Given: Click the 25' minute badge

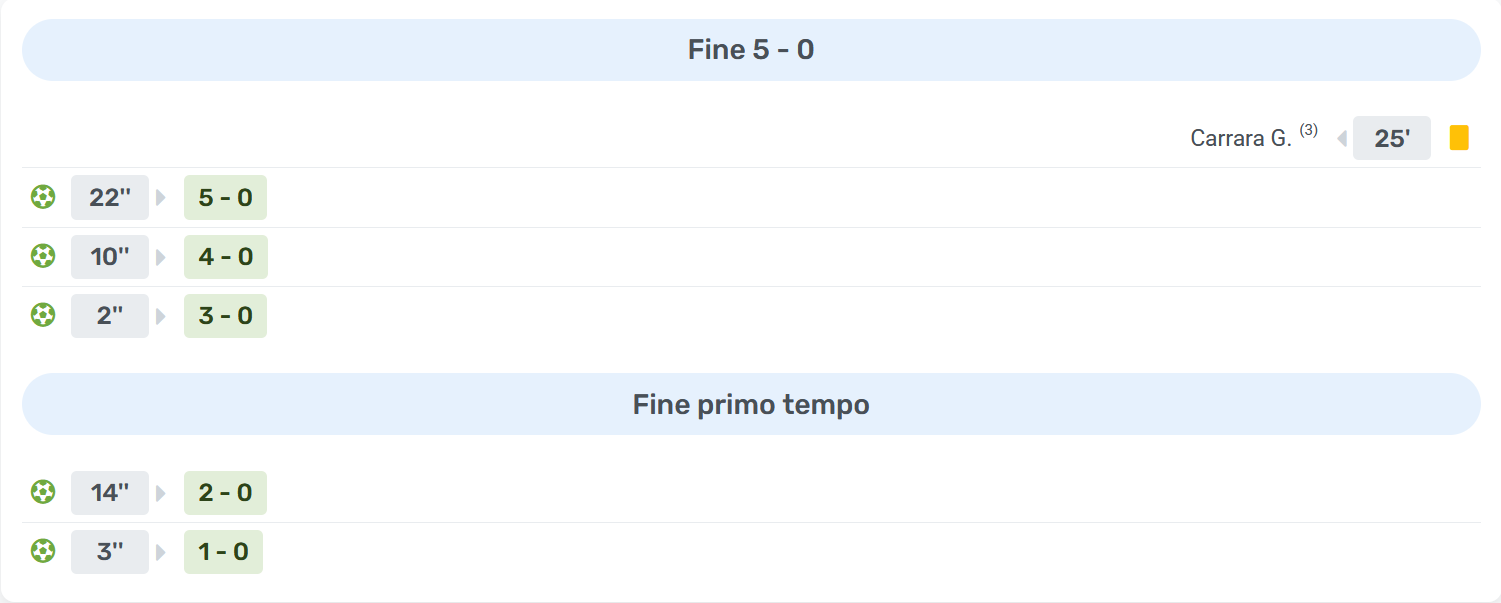Looking at the screenshot, I should tap(1391, 138).
